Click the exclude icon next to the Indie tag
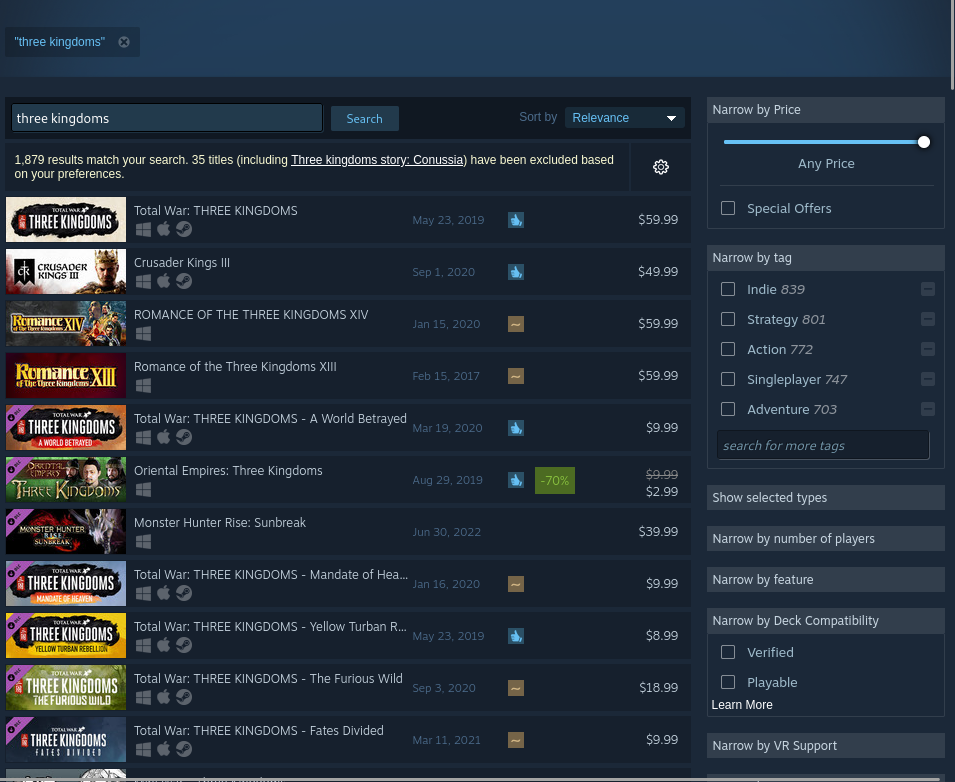This screenshot has height=782, width=955. click(928, 289)
